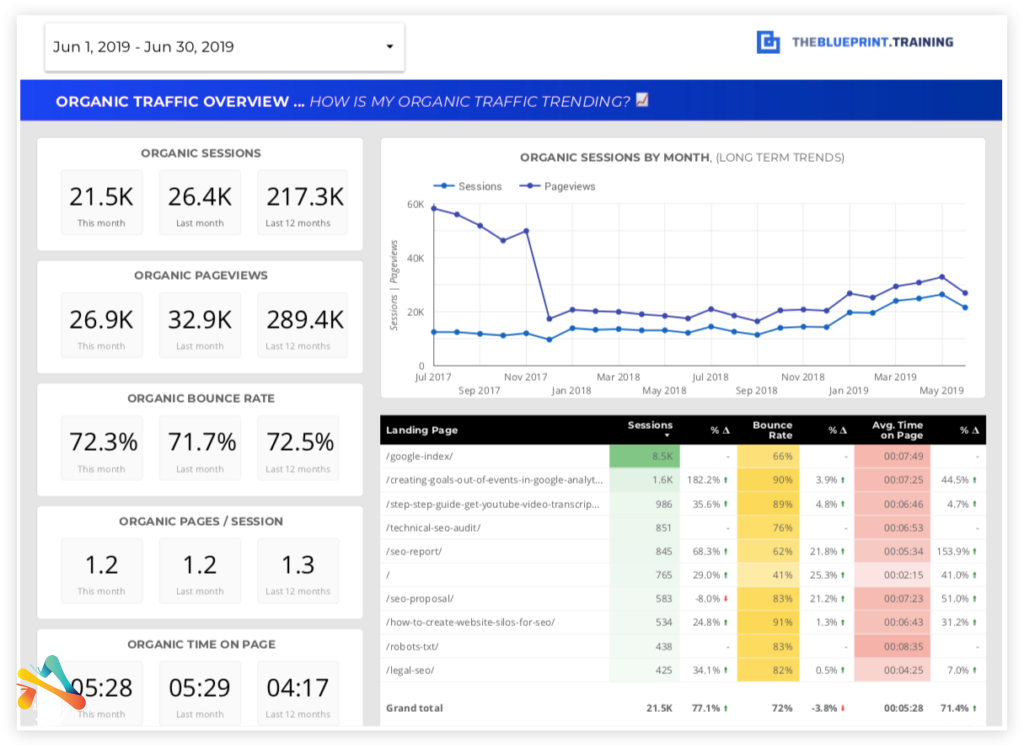Toggle the Sessions series in chart legend
The width and height of the screenshot is (1024, 749).
click(x=468, y=186)
